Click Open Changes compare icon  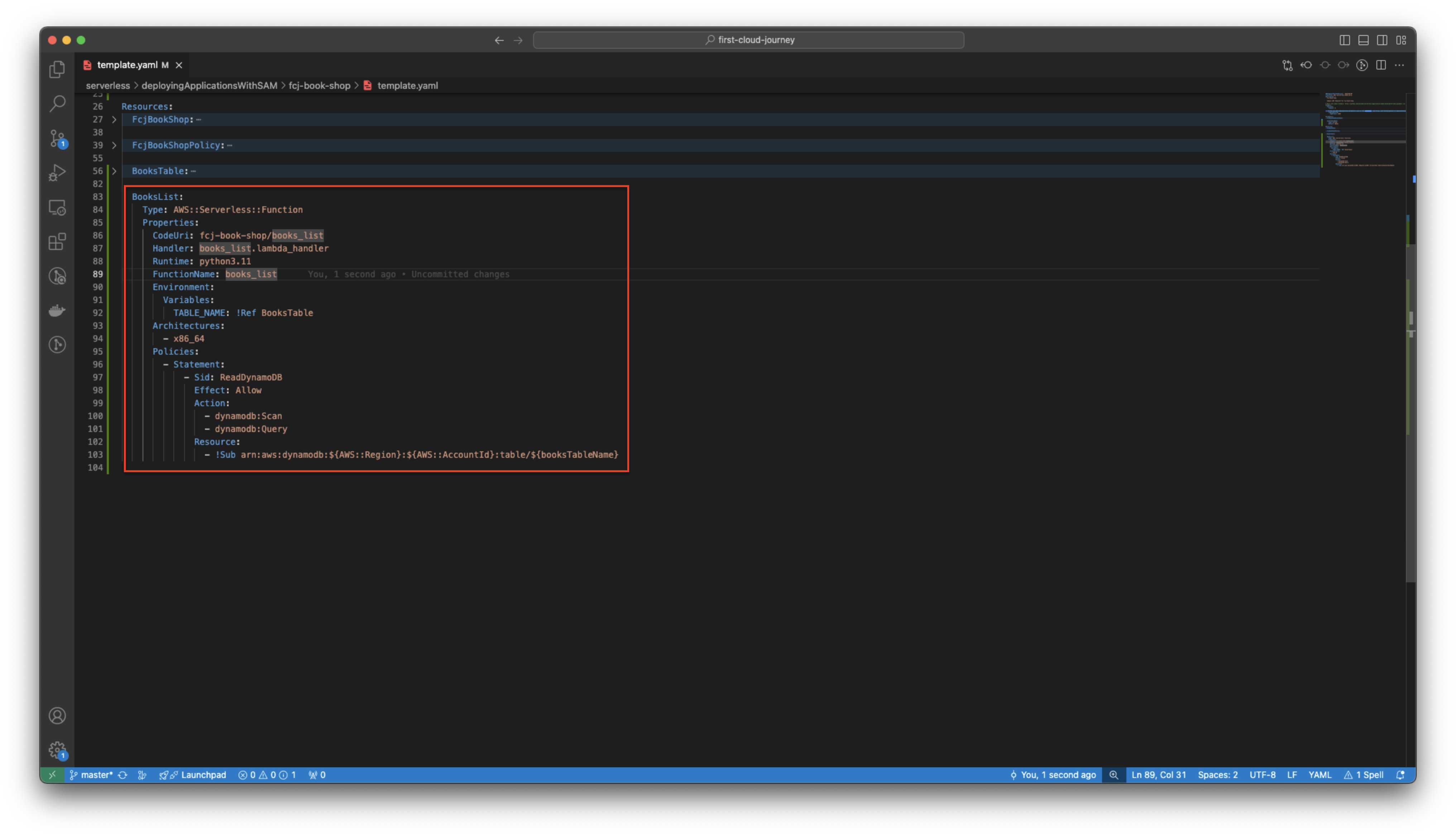point(1287,65)
